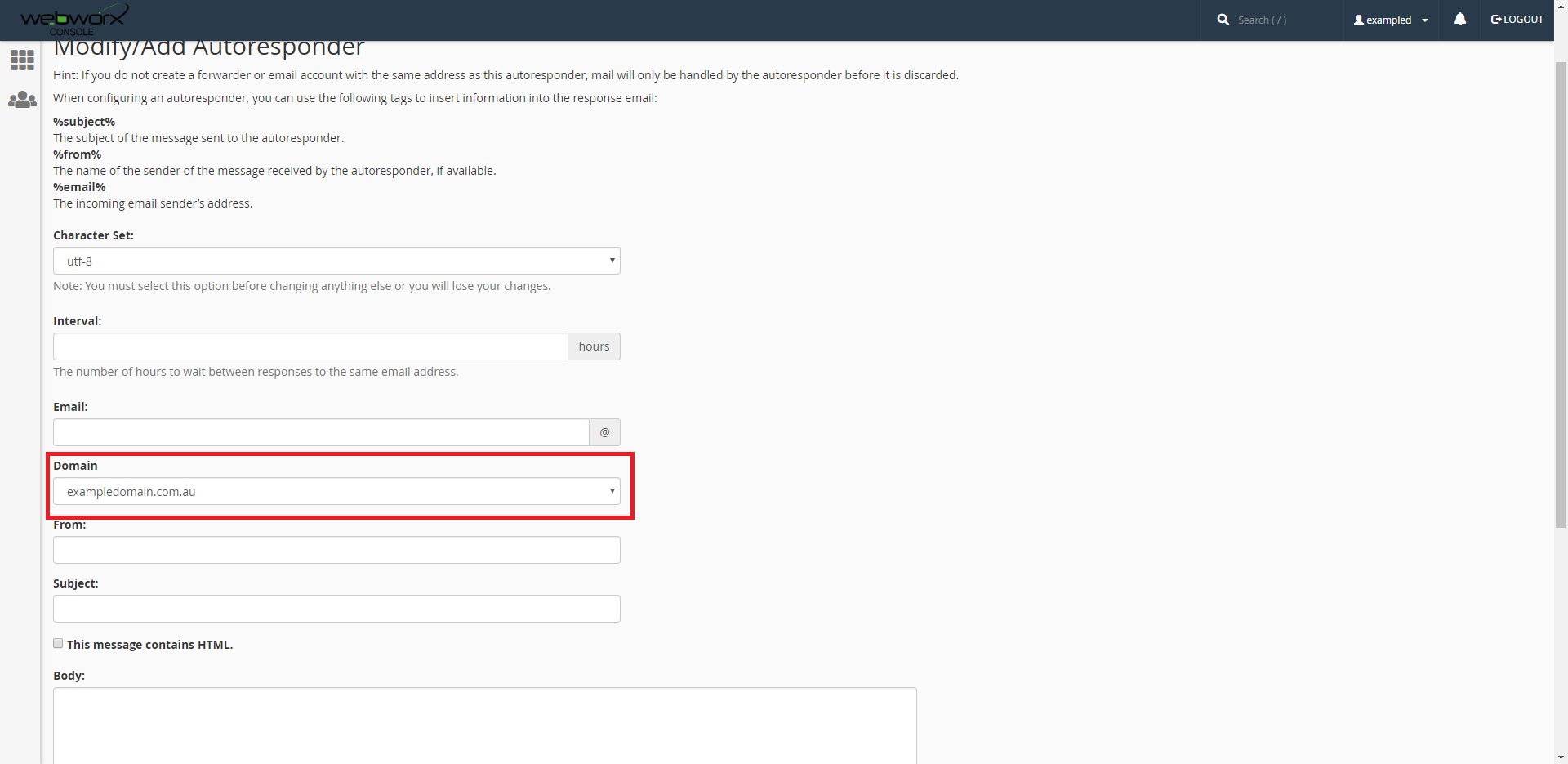Click the LOGOUT link
Viewport: 1568px width, 764px height.
(x=1517, y=20)
